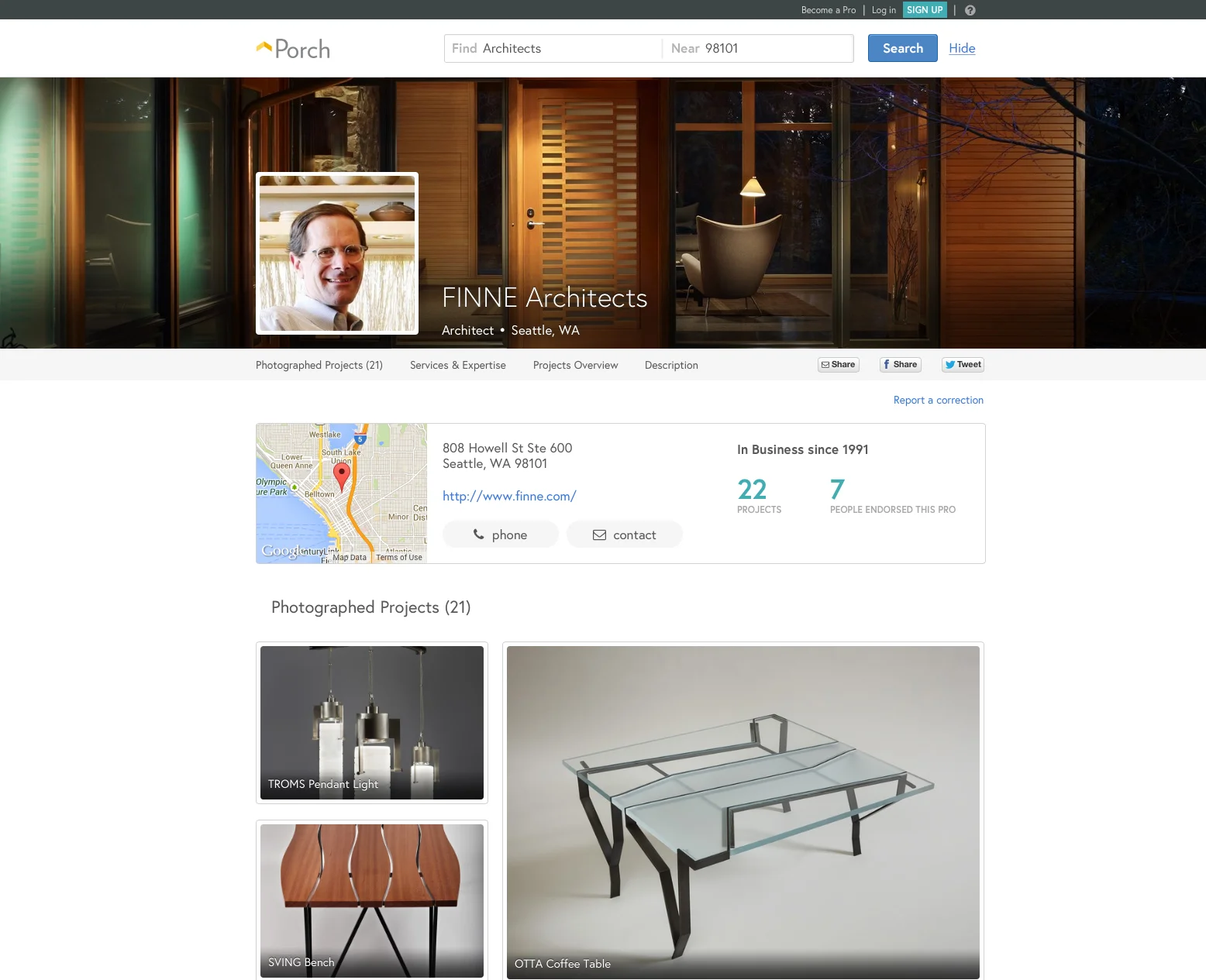Click the contact envelope button
The width and height of the screenshot is (1206, 980).
[x=625, y=535]
